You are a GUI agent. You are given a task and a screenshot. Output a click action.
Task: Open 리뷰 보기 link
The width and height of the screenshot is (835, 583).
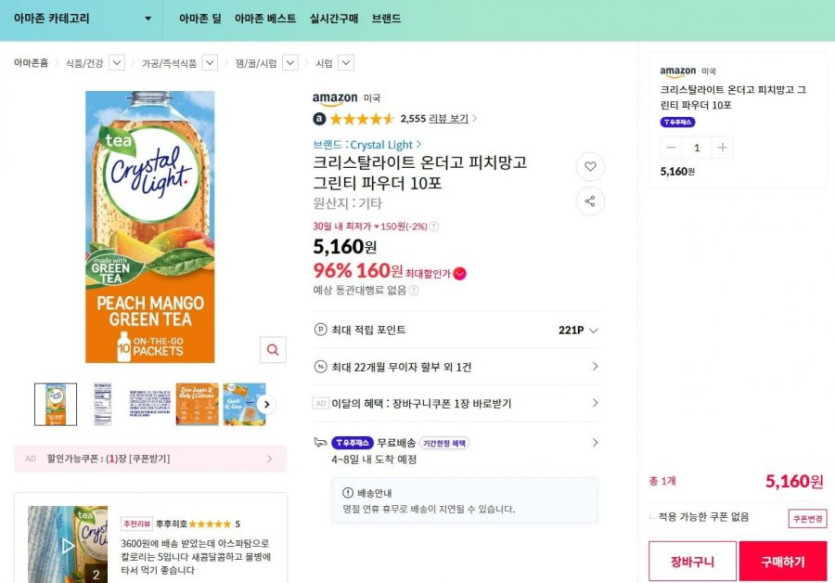coord(452,118)
